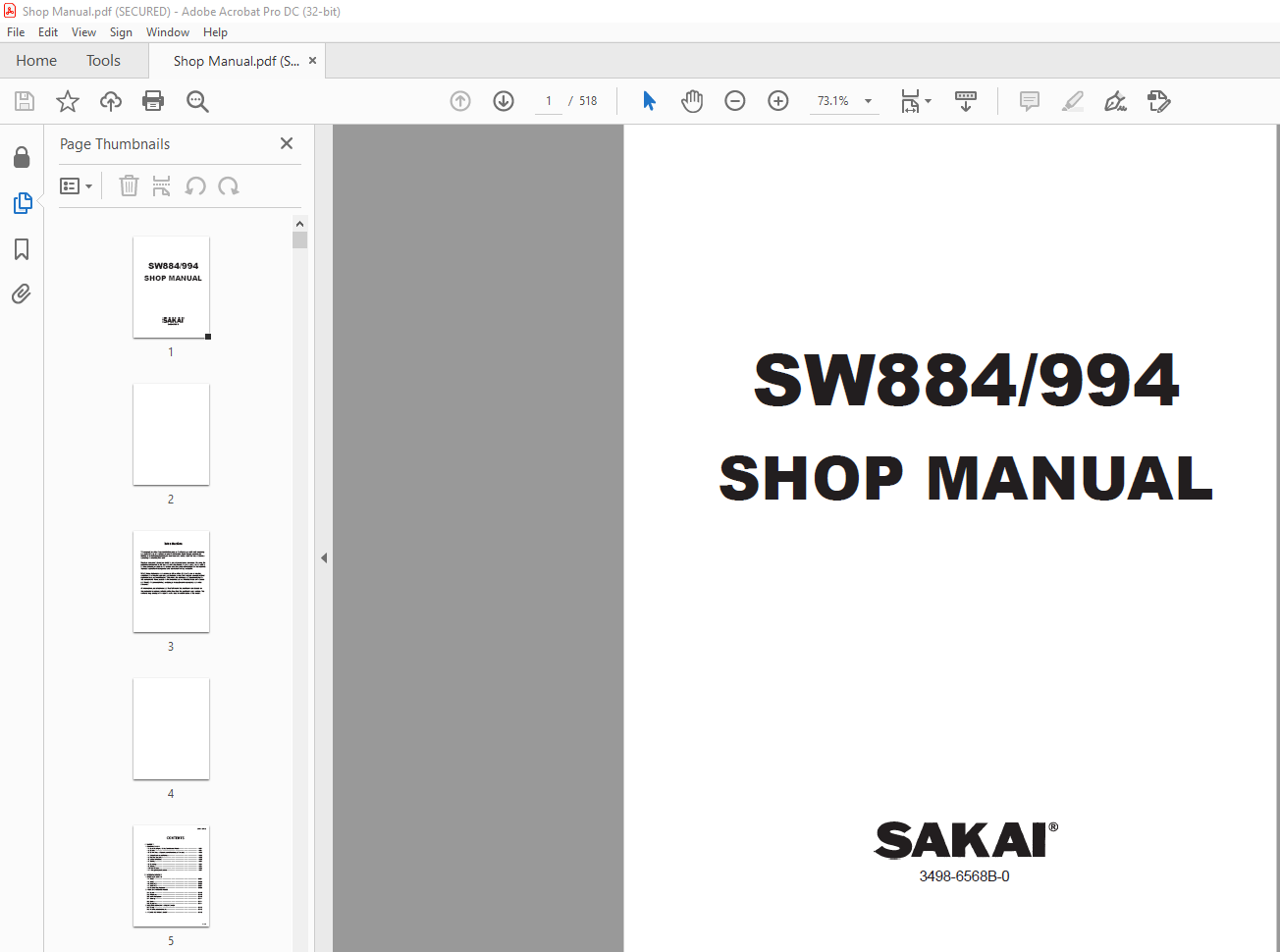Switch to the Home tab

pos(36,61)
